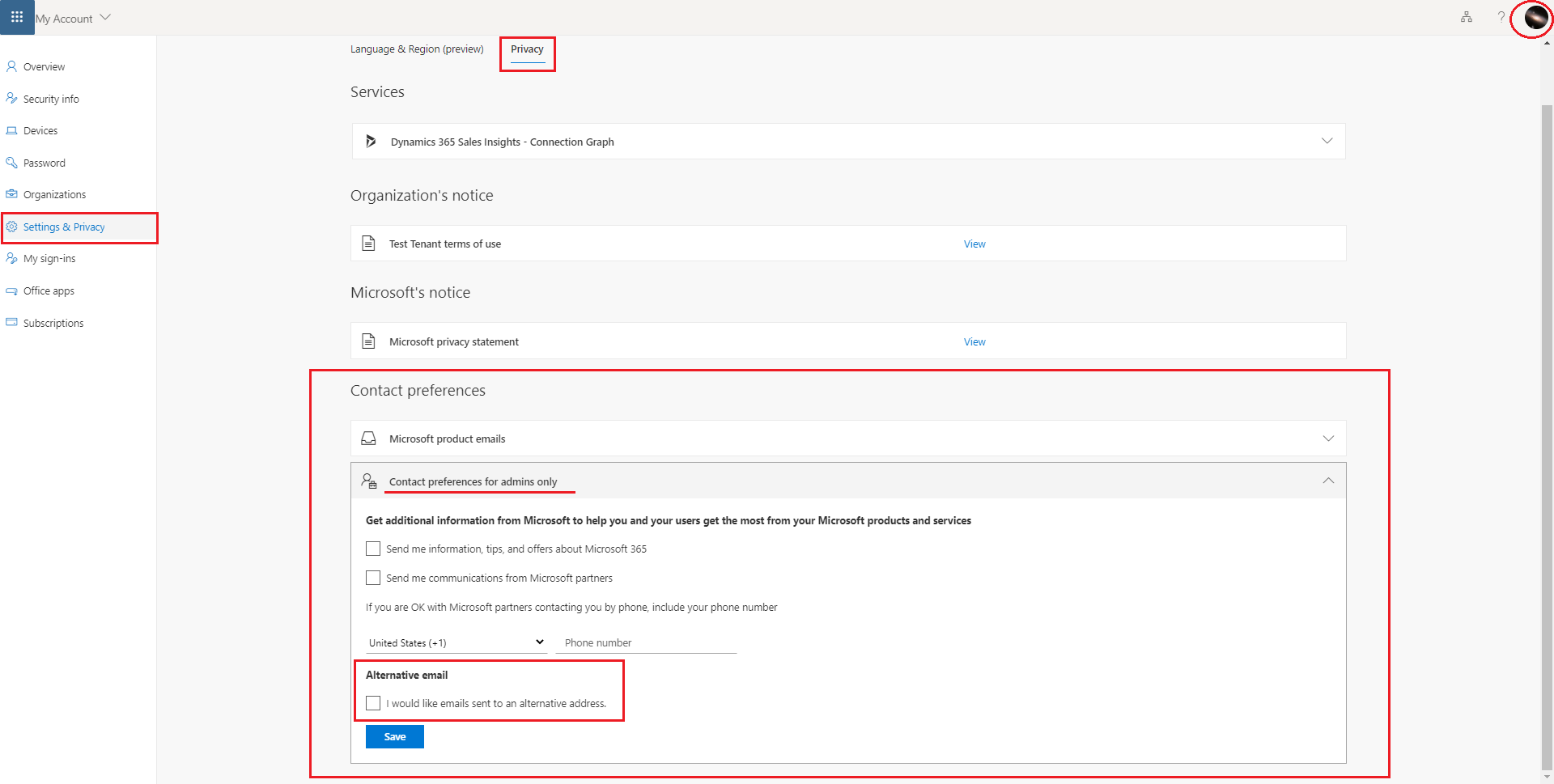Check the Microsoft 365 tips and offers box
1554x784 pixels.
click(x=373, y=549)
